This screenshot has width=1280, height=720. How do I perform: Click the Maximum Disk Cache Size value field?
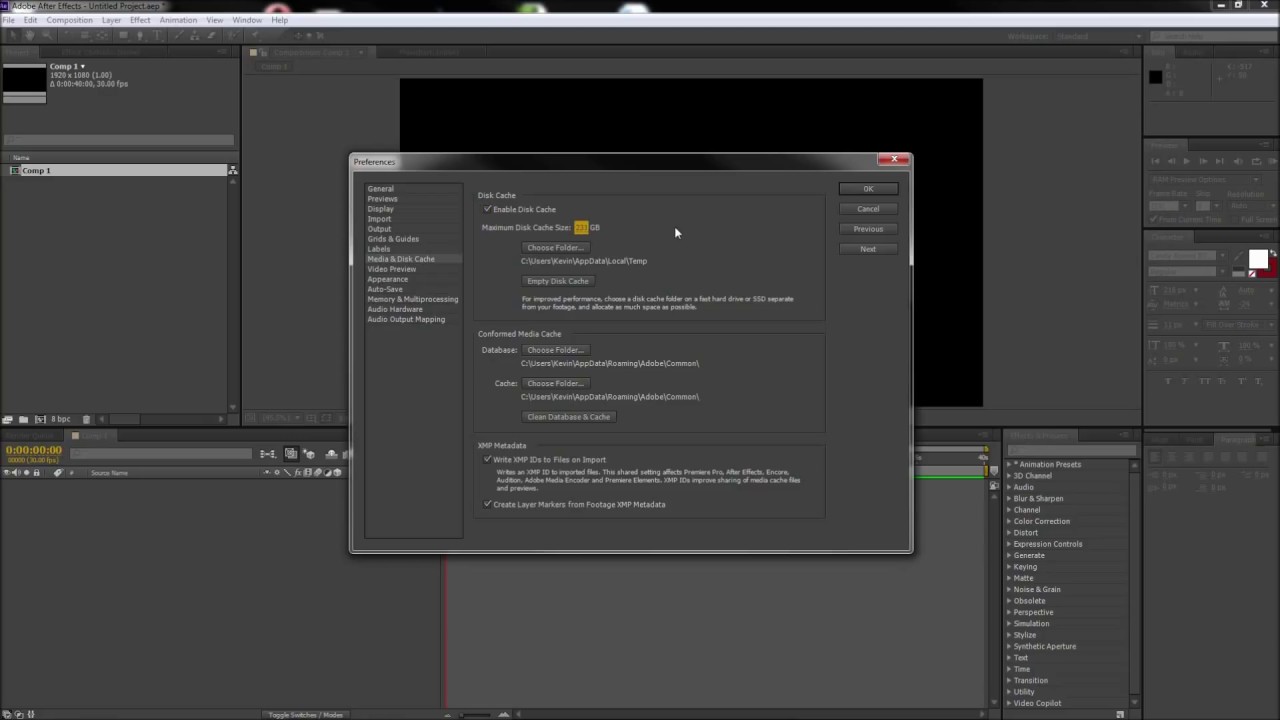point(581,228)
